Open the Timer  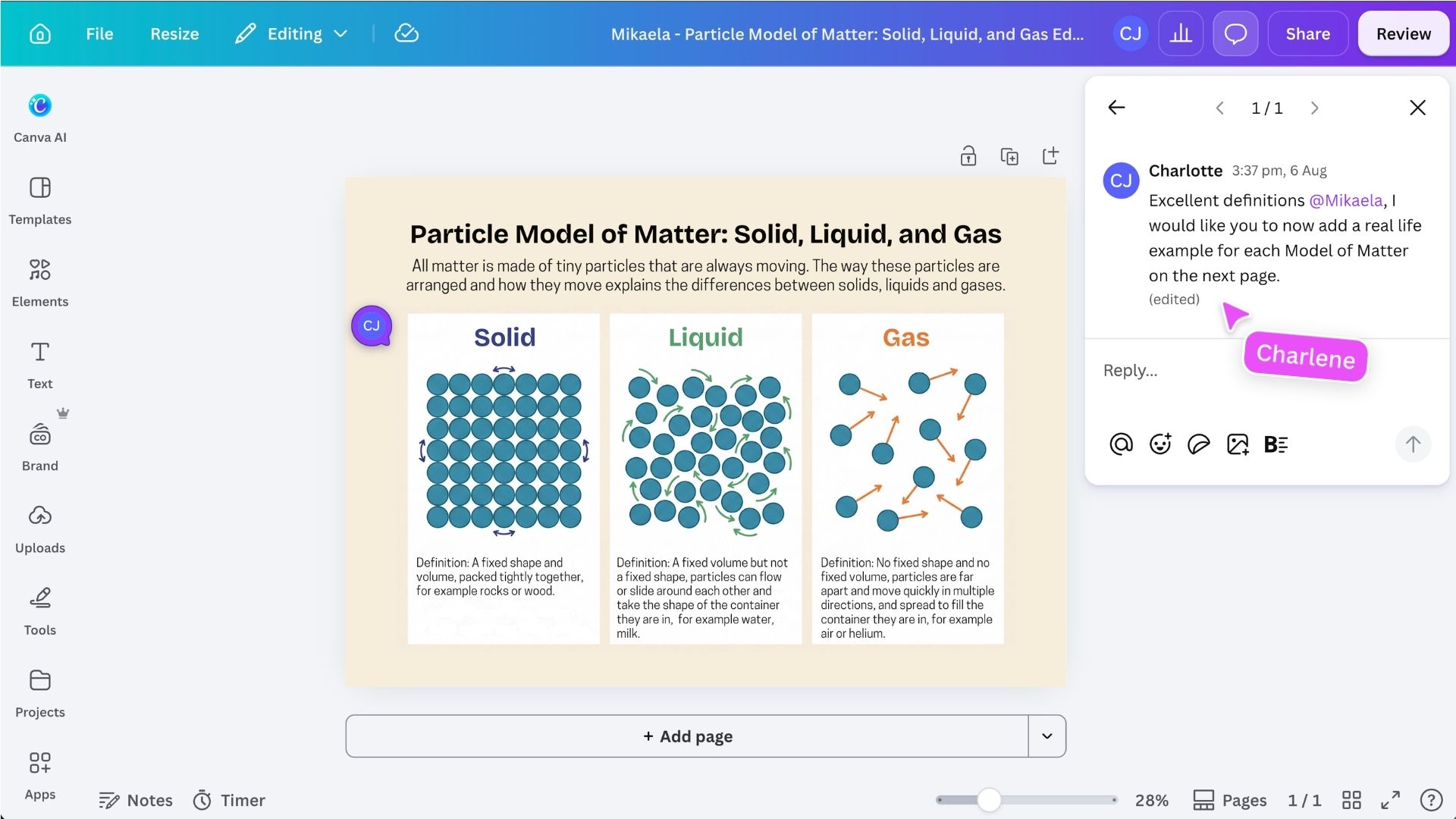(x=229, y=801)
